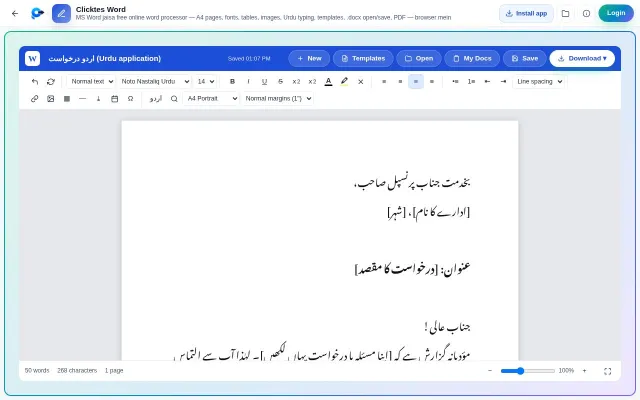640x400 pixels.
Task: Click the salutation line جناب عالی
Action: (x=447, y=327)
